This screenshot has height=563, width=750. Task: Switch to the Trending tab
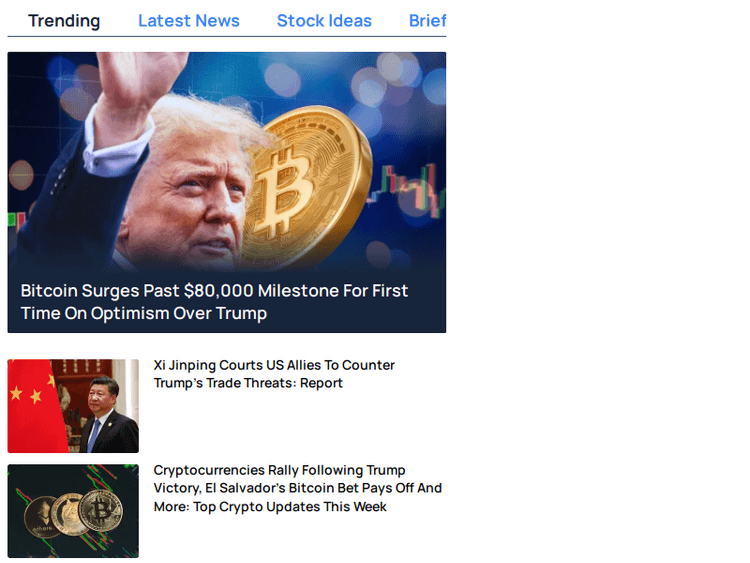point(64,21)
